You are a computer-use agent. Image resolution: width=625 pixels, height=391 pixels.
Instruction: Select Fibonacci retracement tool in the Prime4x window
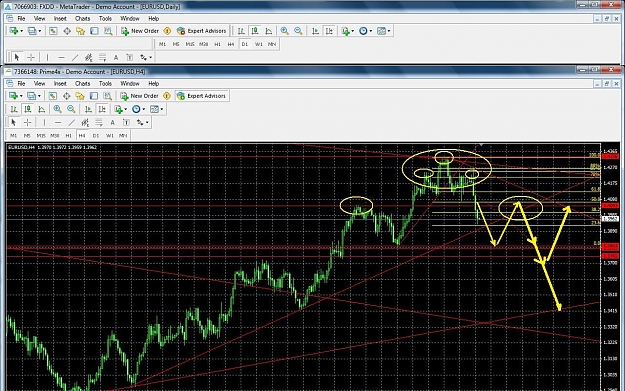(98, 122)
